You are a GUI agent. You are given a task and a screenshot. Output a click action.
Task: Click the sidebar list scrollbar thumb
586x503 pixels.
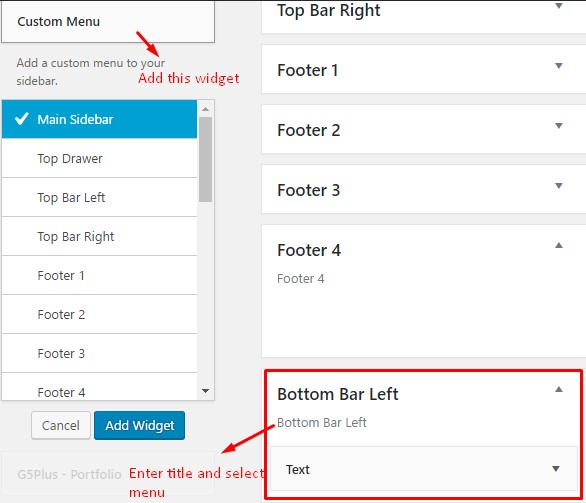click(x=205, y=160)
